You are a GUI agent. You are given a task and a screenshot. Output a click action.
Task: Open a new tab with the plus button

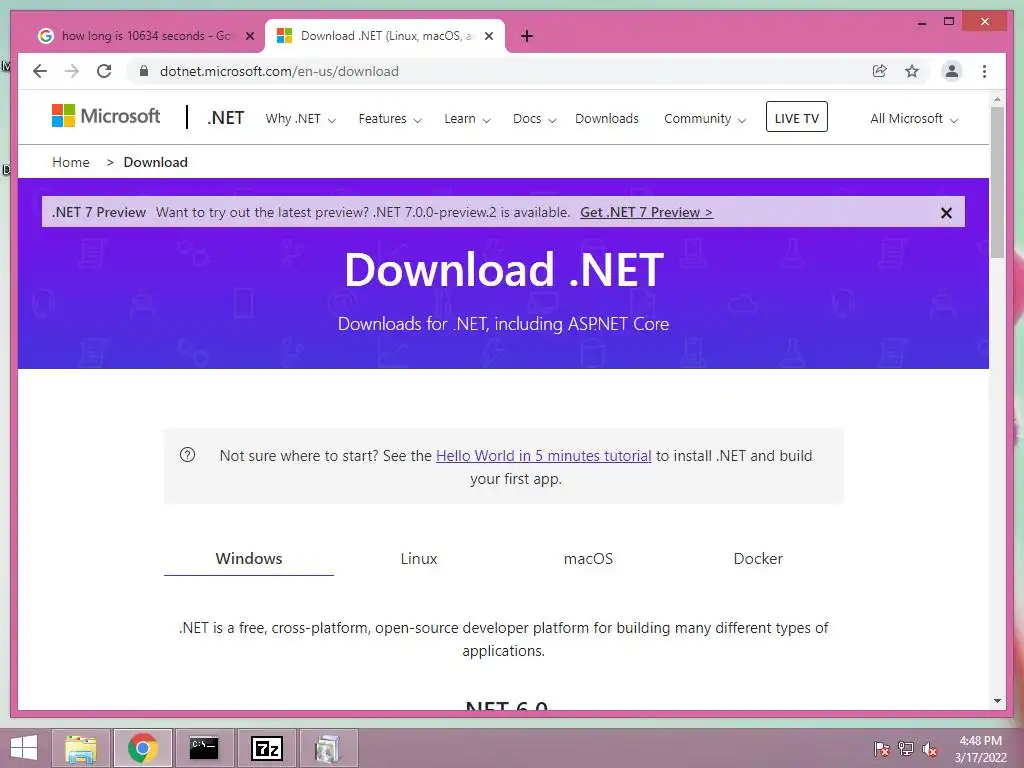527,36
